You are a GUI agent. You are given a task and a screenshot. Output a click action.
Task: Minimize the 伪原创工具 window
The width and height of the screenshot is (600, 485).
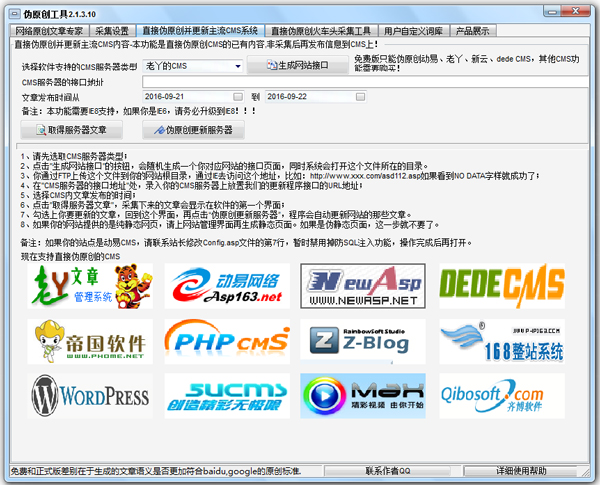pos(552,12)
